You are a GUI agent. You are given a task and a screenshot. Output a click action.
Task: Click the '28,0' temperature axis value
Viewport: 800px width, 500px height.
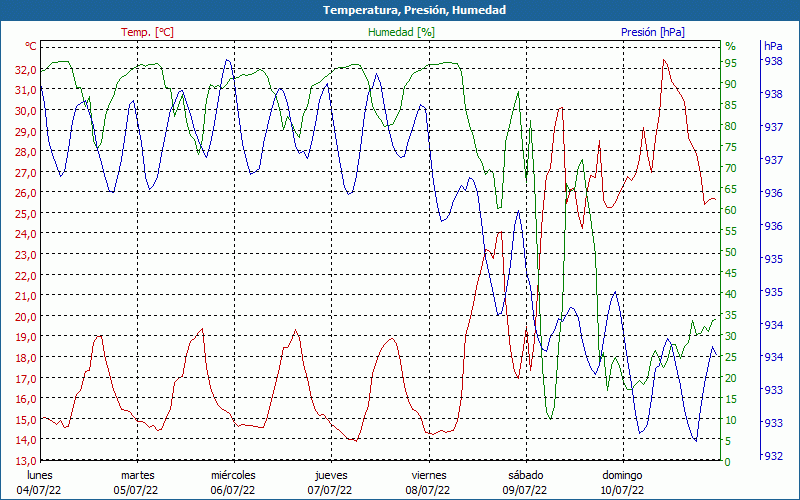[x=26, y=152]
